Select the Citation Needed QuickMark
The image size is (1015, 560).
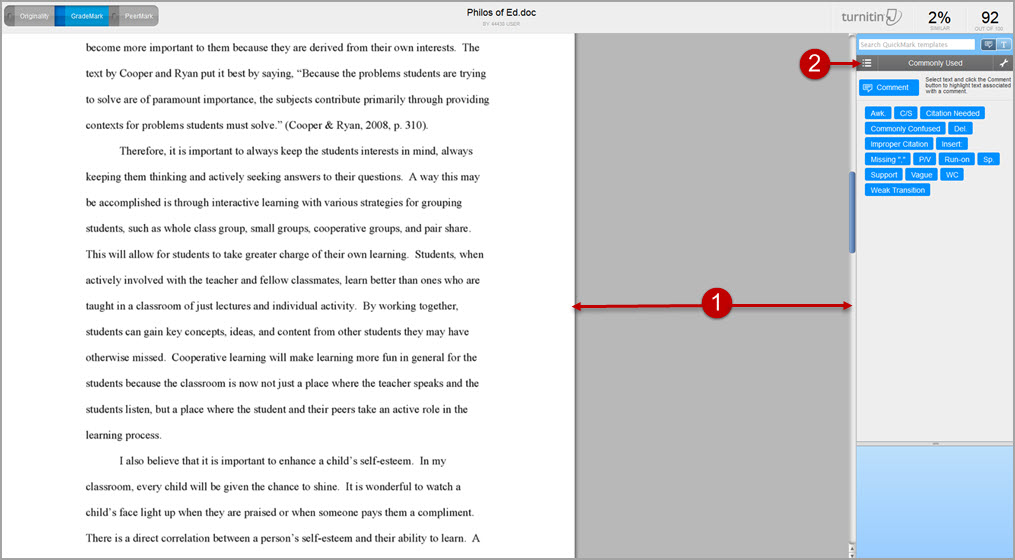click(952, 113)
